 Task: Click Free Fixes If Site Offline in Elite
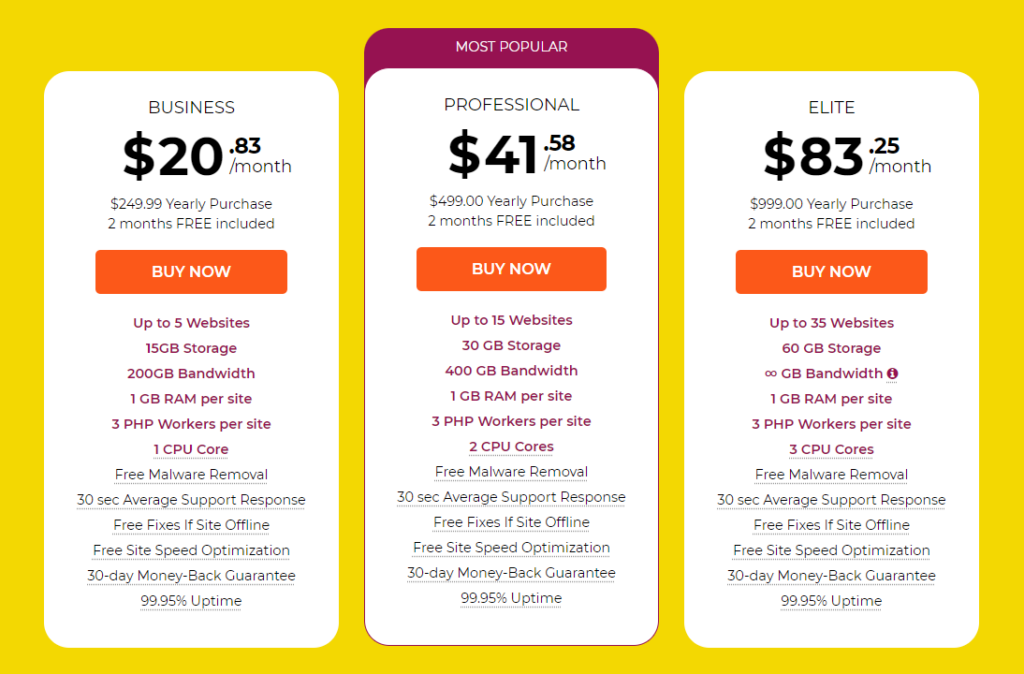(x=831, y=525)
